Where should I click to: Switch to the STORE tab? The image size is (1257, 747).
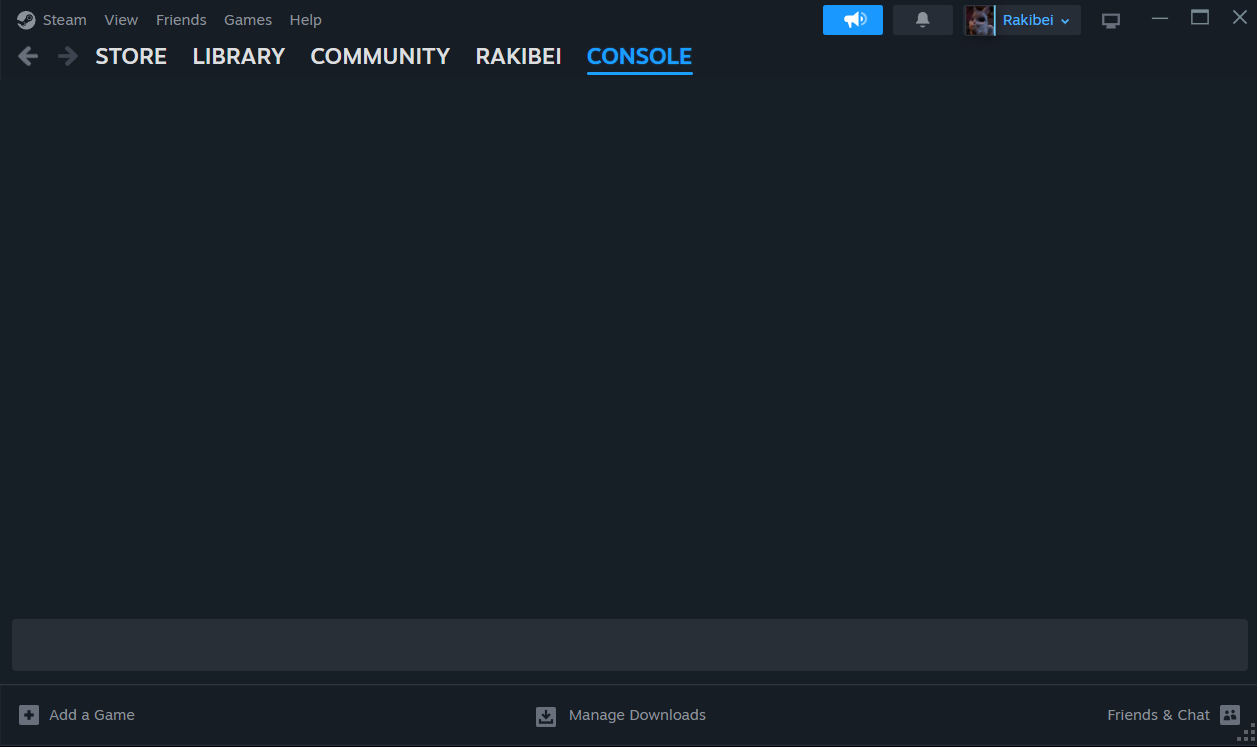[131, 57]
